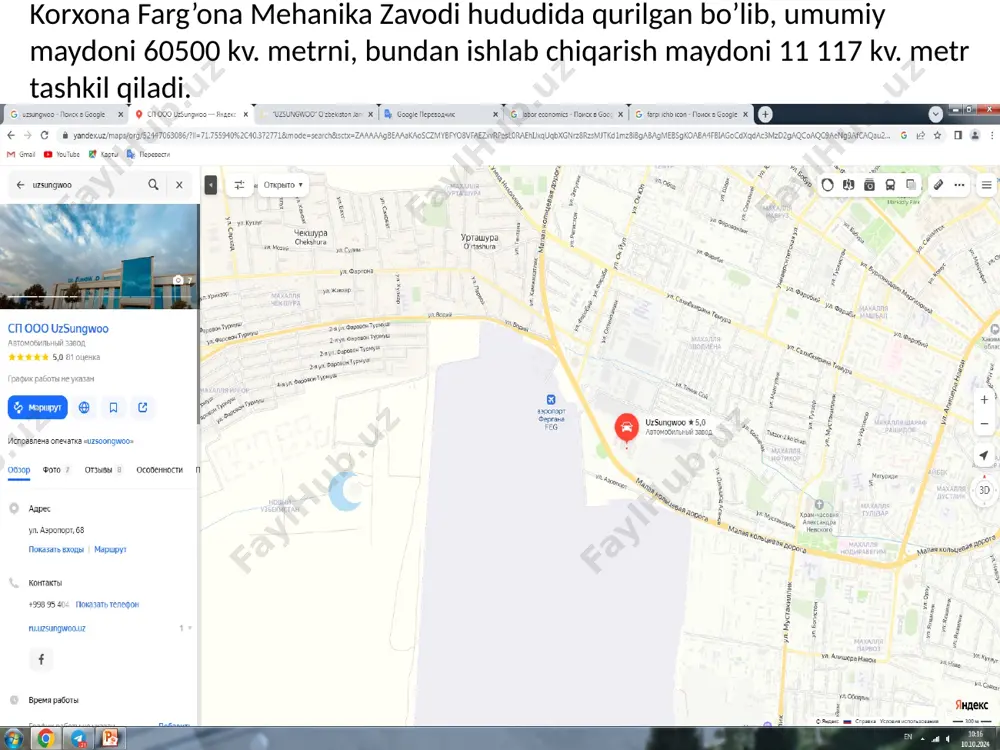Click the blue Маршрут route button
The height and width of the screenshot is (750, 1000).
tap(38, 408)
